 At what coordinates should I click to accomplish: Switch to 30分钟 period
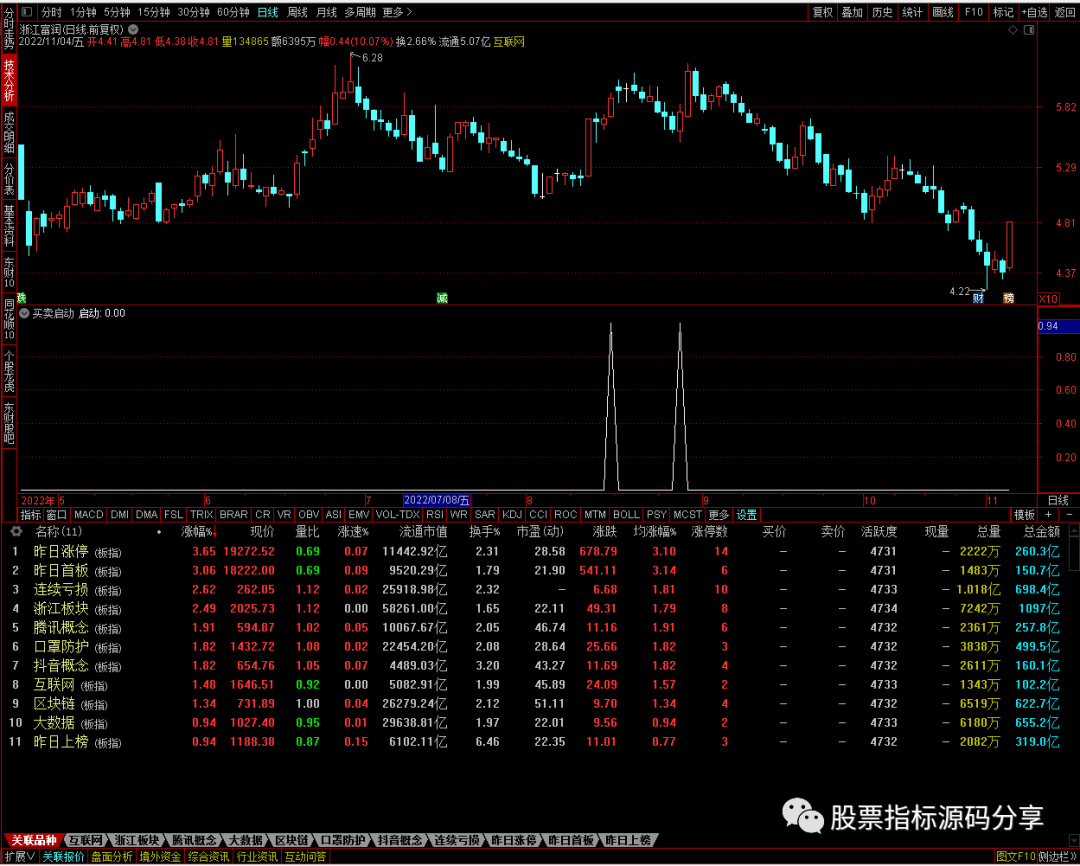194,12
